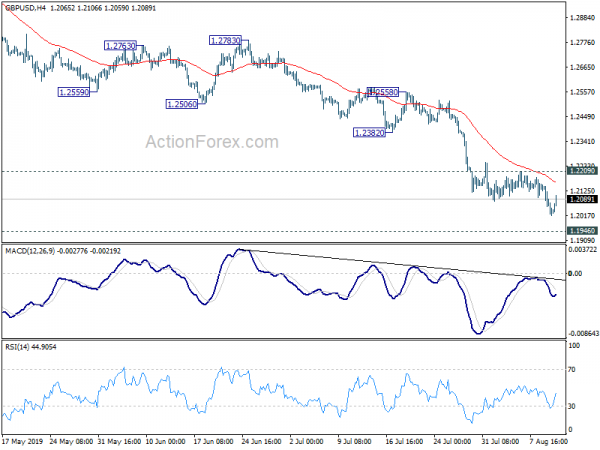Viewport: 600px width, 450px height.
Task: Click the 10 Jun 00:00 date label
Action: point(165,442)
